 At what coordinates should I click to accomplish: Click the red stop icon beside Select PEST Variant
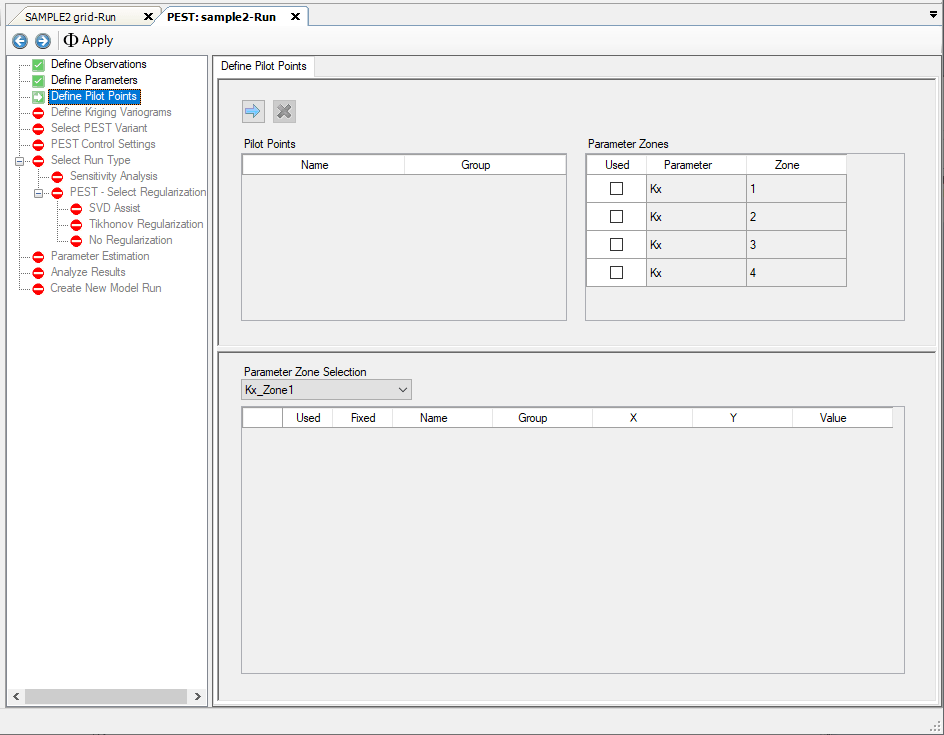36,128
